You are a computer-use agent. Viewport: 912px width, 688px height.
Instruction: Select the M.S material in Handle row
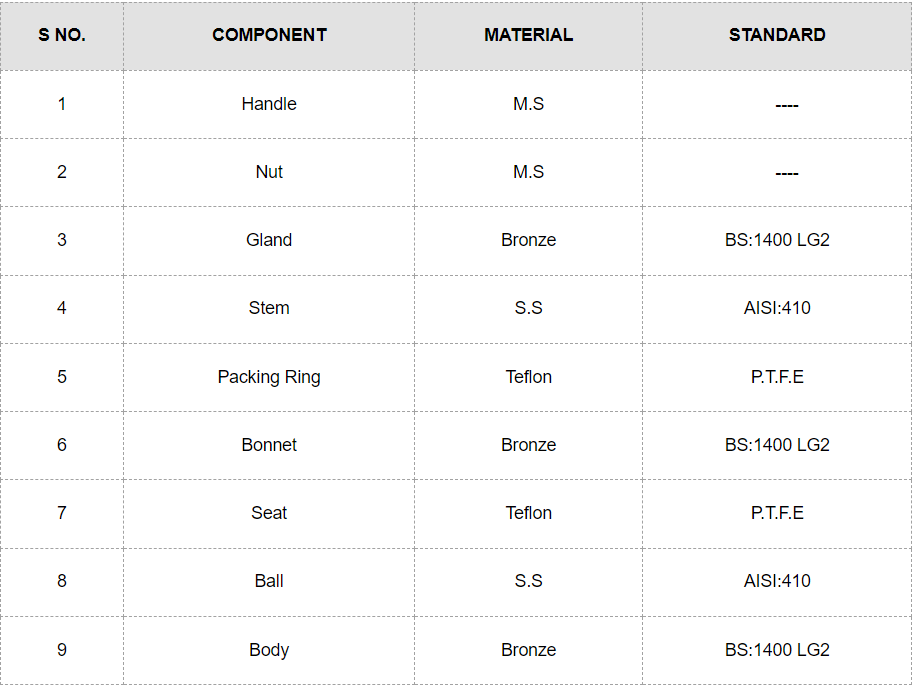(x=528, y=104)
